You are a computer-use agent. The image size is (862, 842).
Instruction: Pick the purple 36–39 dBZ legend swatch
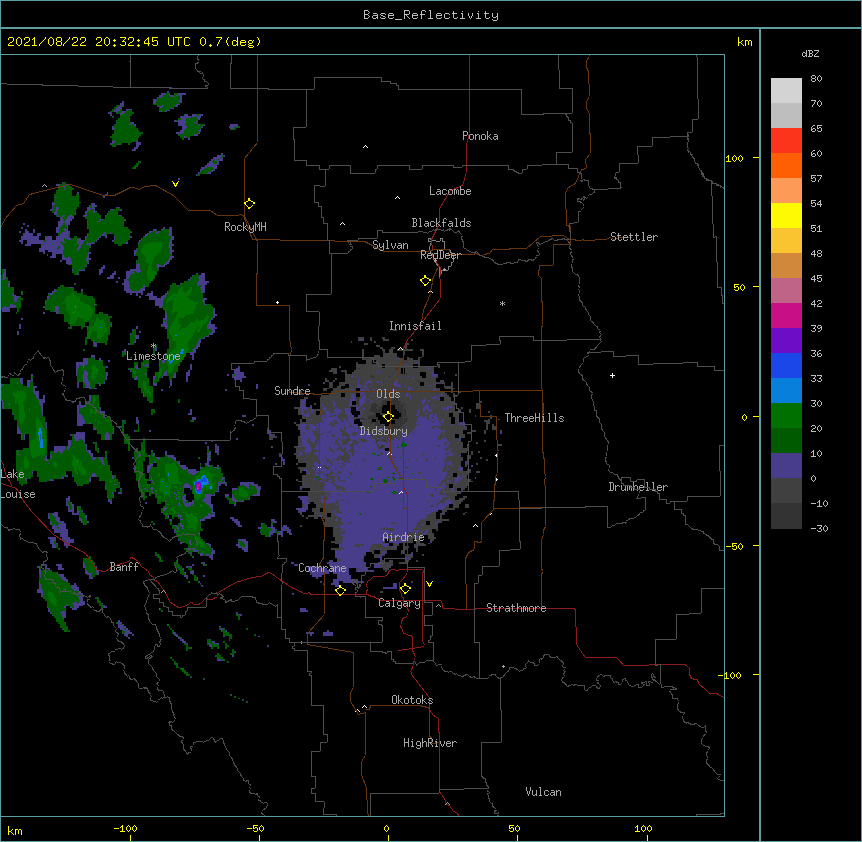click(786, 341)
